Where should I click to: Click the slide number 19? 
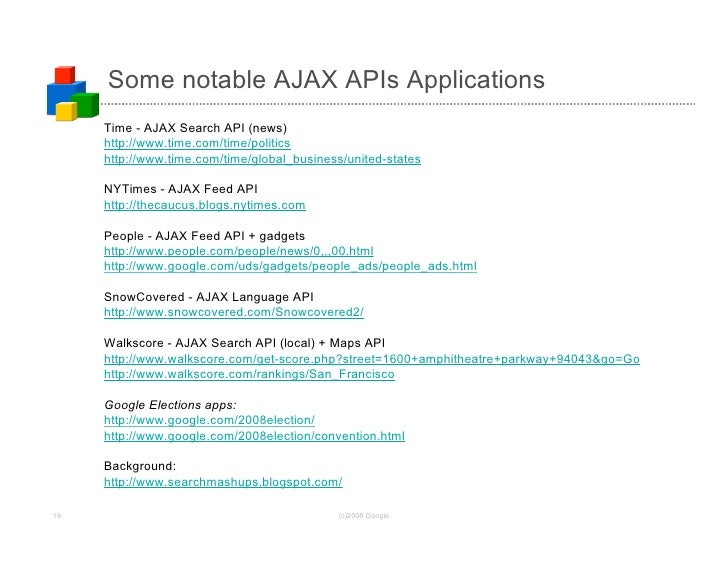(57, 516)
